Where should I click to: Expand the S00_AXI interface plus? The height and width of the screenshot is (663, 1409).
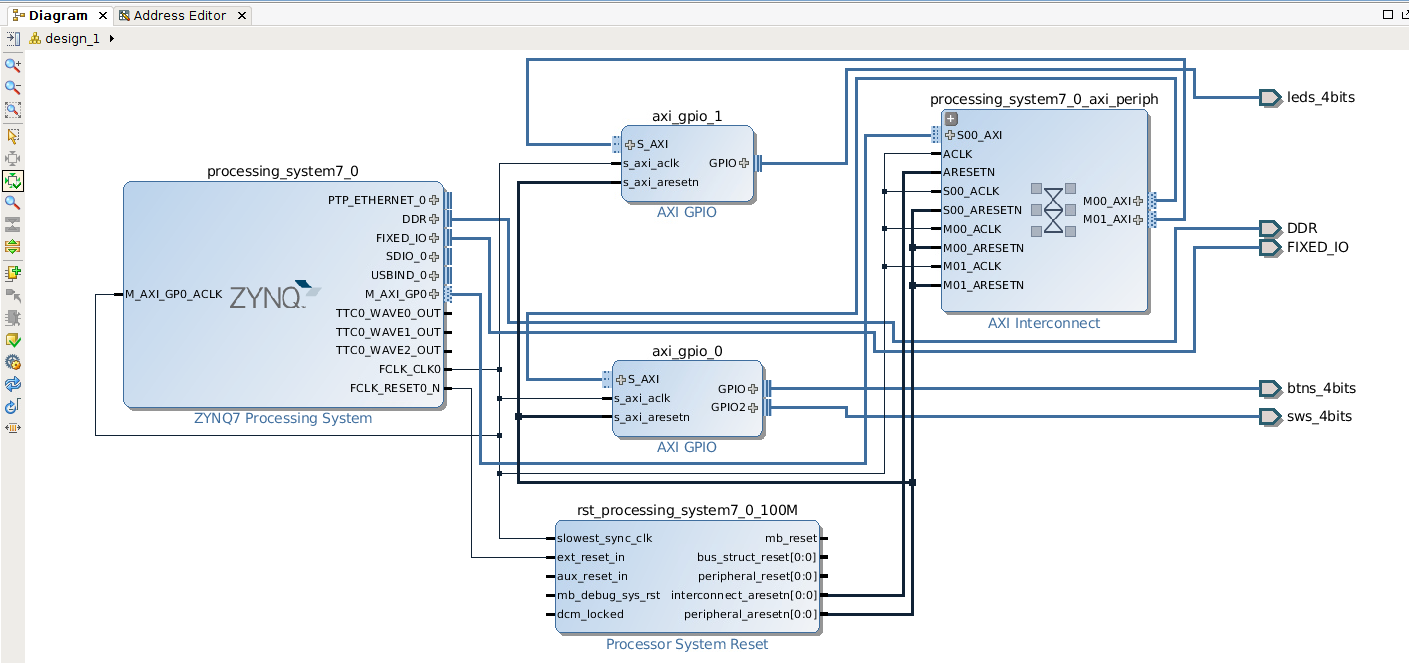pos(950,135)
